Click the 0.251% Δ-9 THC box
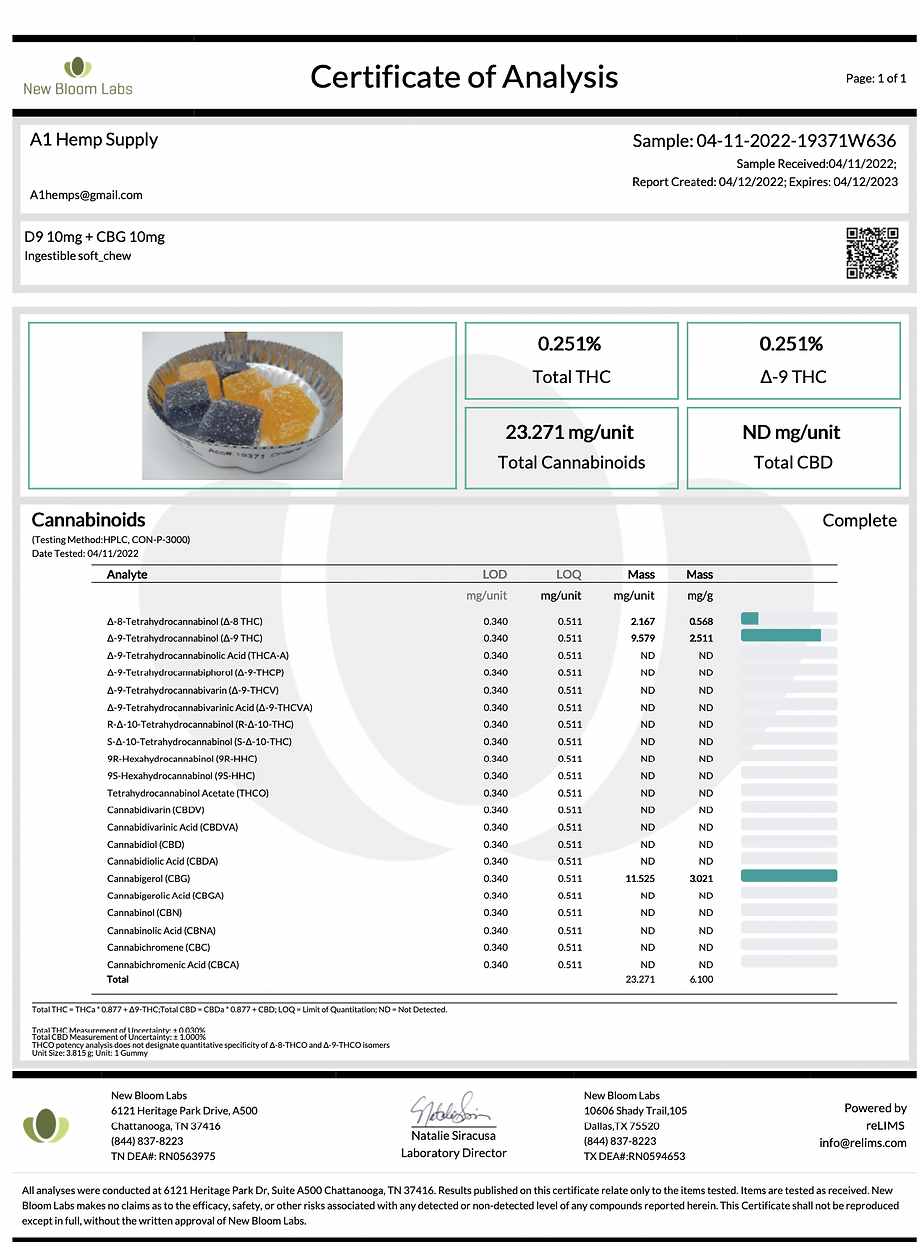Image resolution: width=918 pixels, height=1242 pixels. point(793,360)
